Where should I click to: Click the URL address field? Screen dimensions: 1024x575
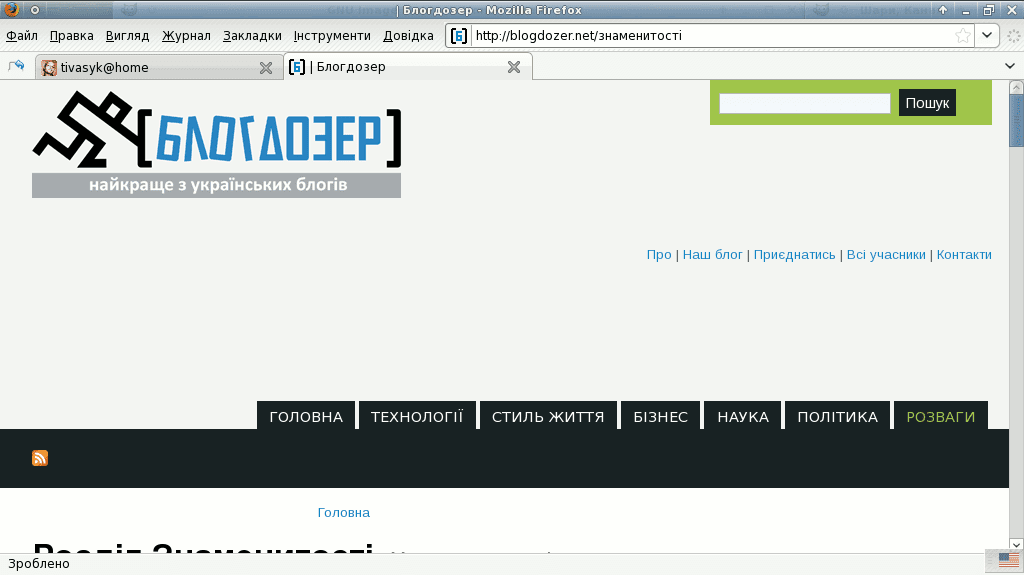click(712, 36)
